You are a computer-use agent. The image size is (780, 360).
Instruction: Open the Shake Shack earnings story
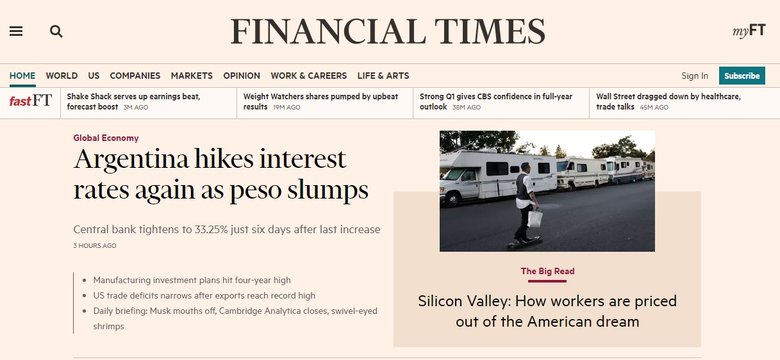[x=133, y=101]
